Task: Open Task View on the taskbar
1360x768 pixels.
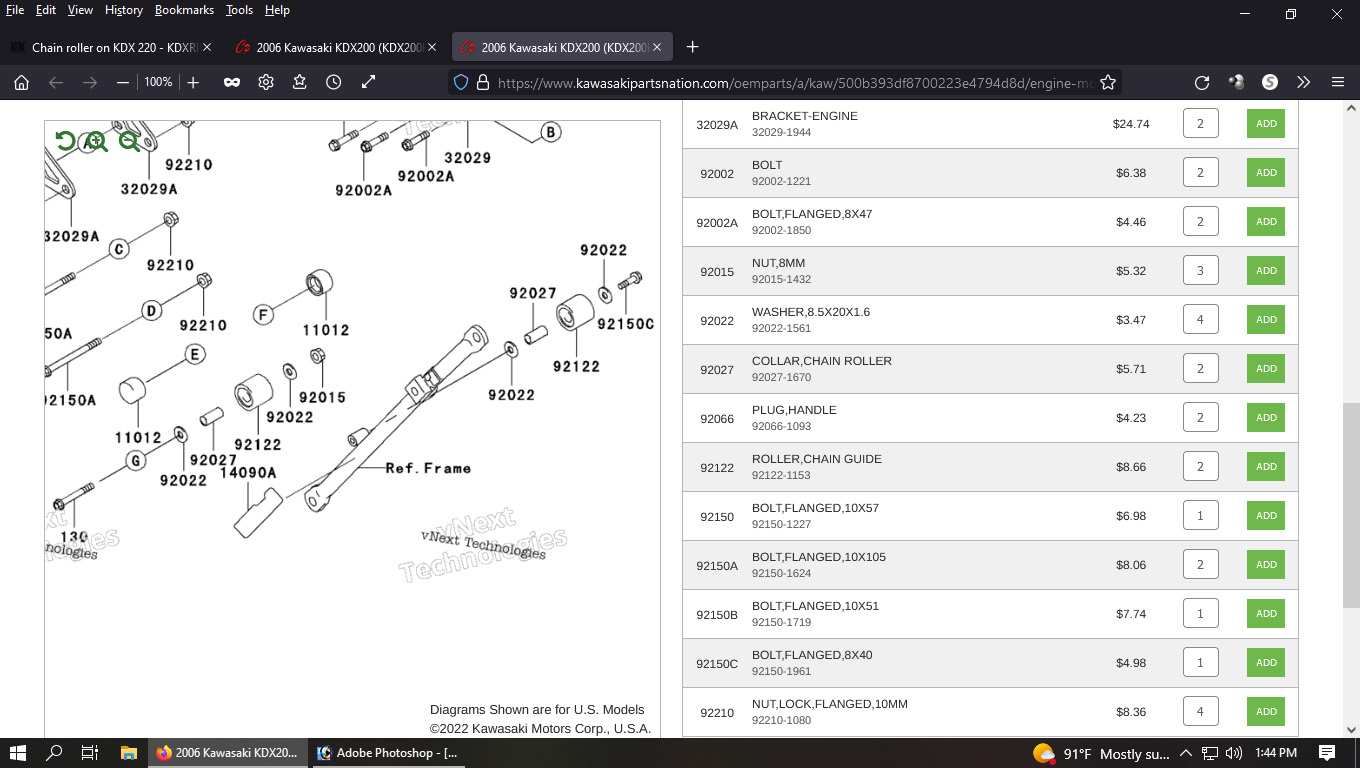Action: pyautogui.click(x=89, y=753)
